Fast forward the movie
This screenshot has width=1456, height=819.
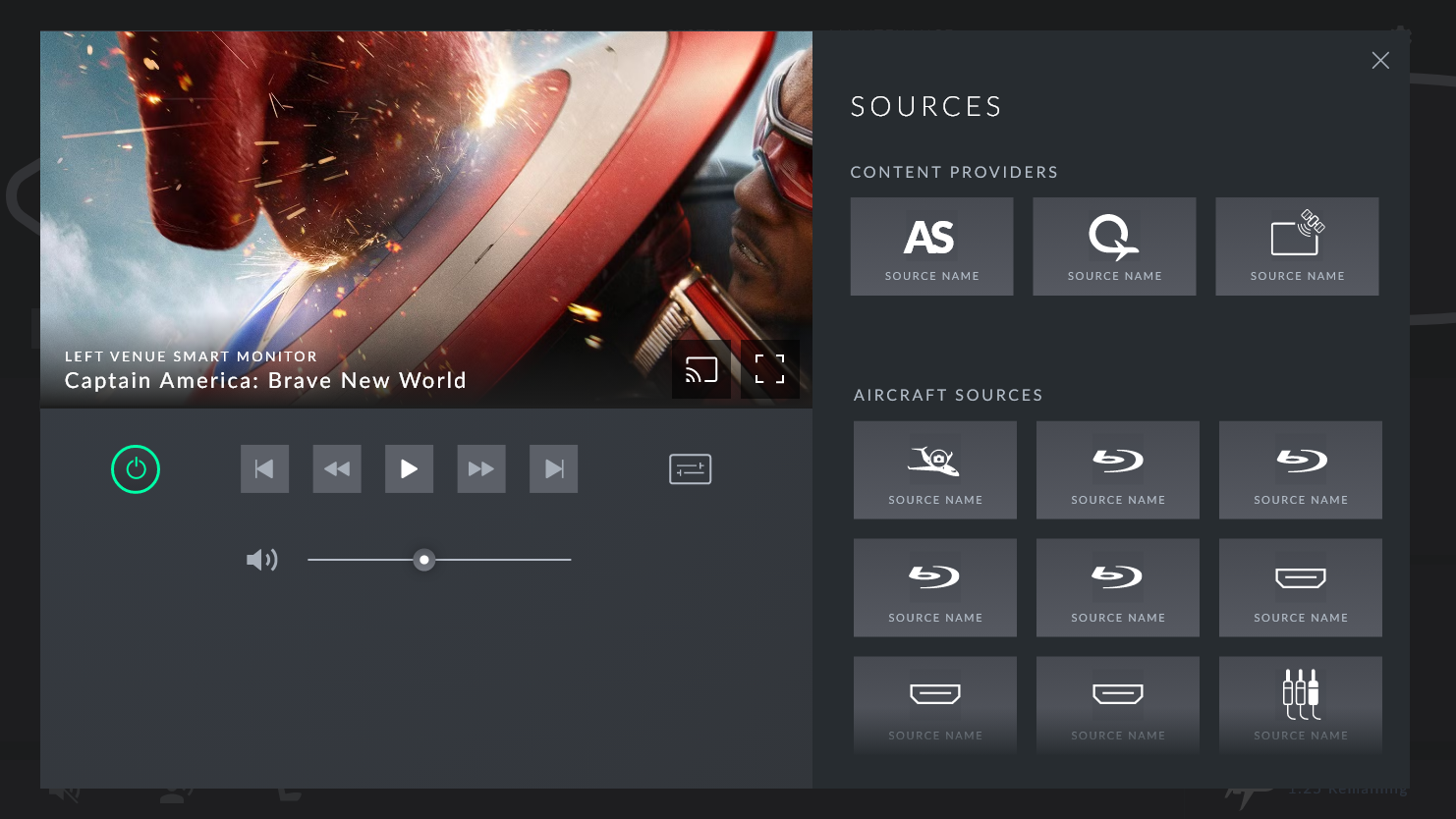[x=481, y=469]
